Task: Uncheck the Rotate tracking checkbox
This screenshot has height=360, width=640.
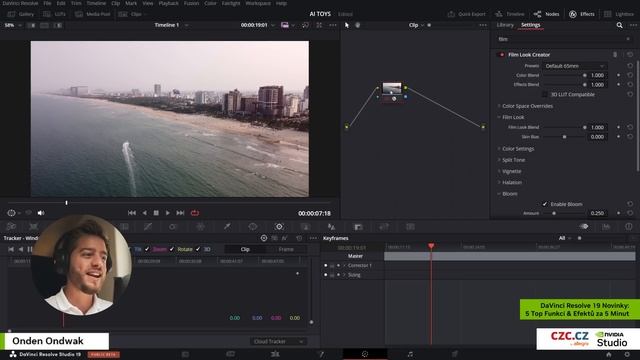Action: coord(172,249)
